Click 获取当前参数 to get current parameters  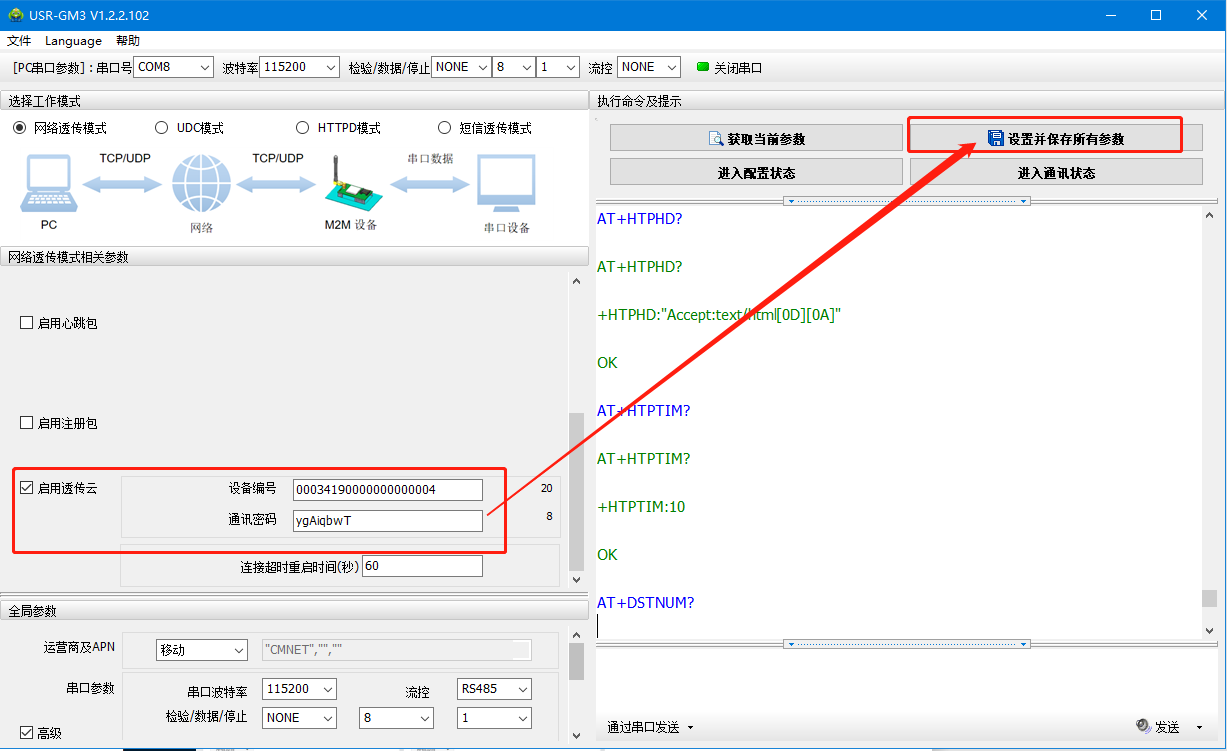[756, 138]
